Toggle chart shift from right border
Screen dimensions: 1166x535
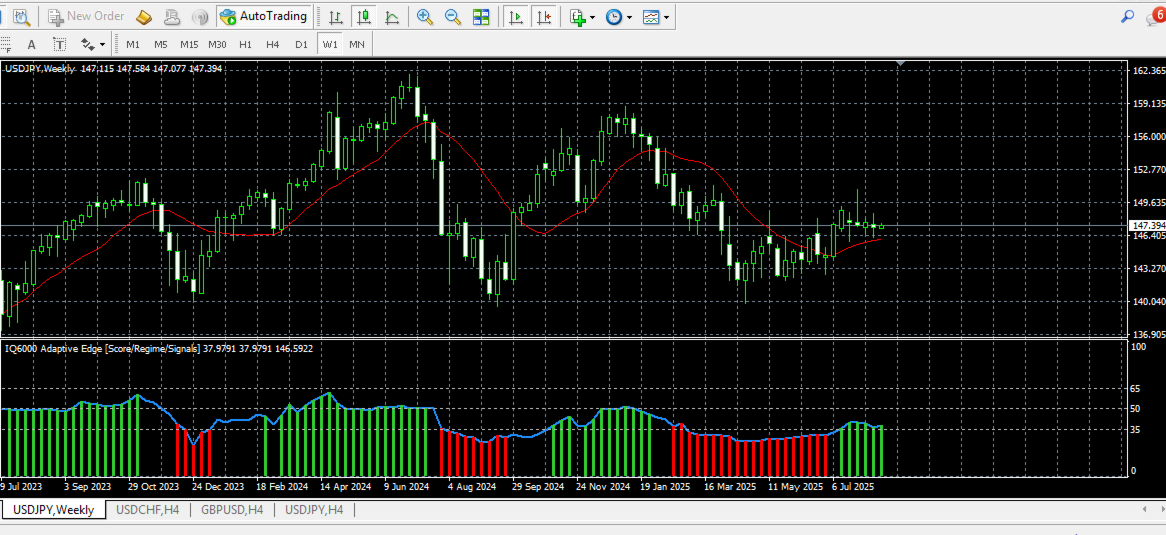(544, 16)
